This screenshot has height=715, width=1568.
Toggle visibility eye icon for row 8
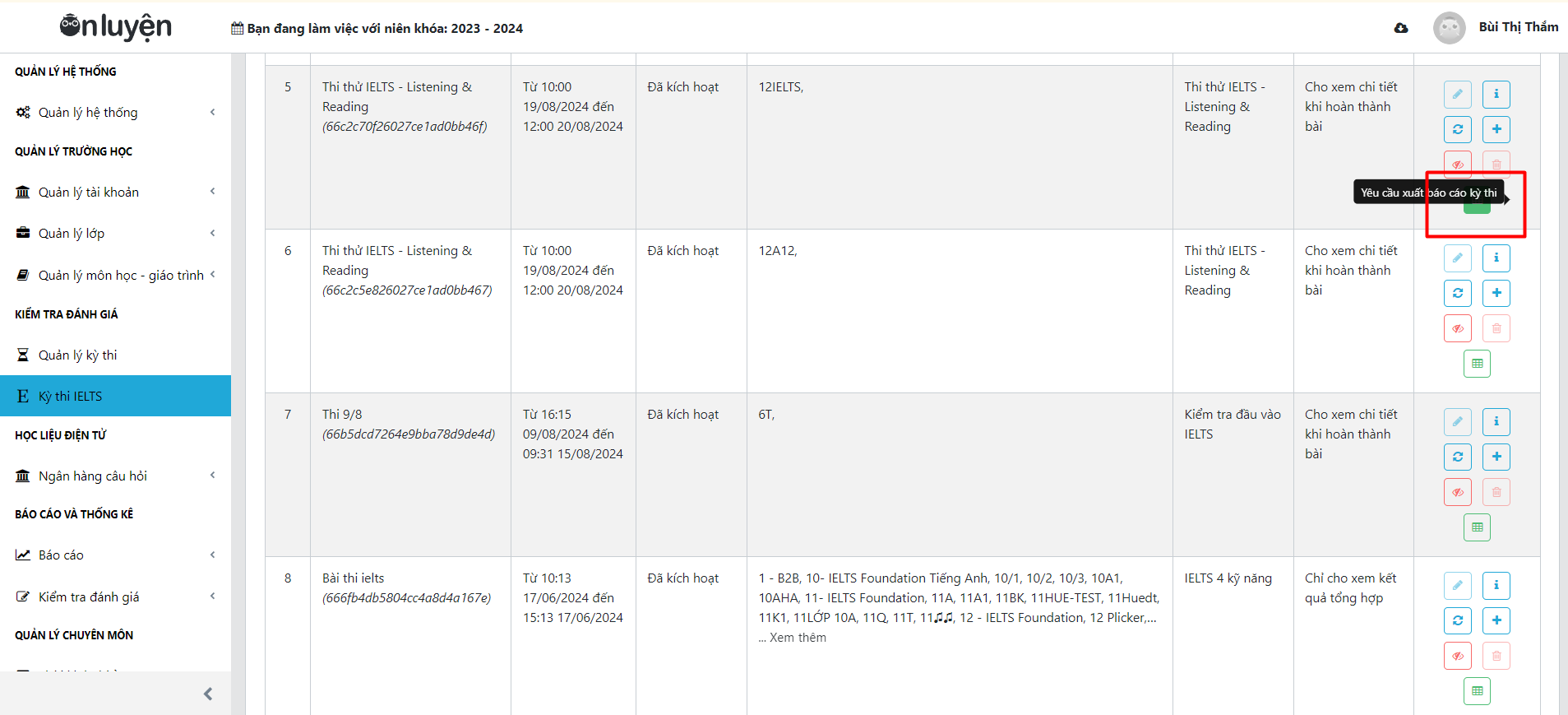coord(1458,656)
